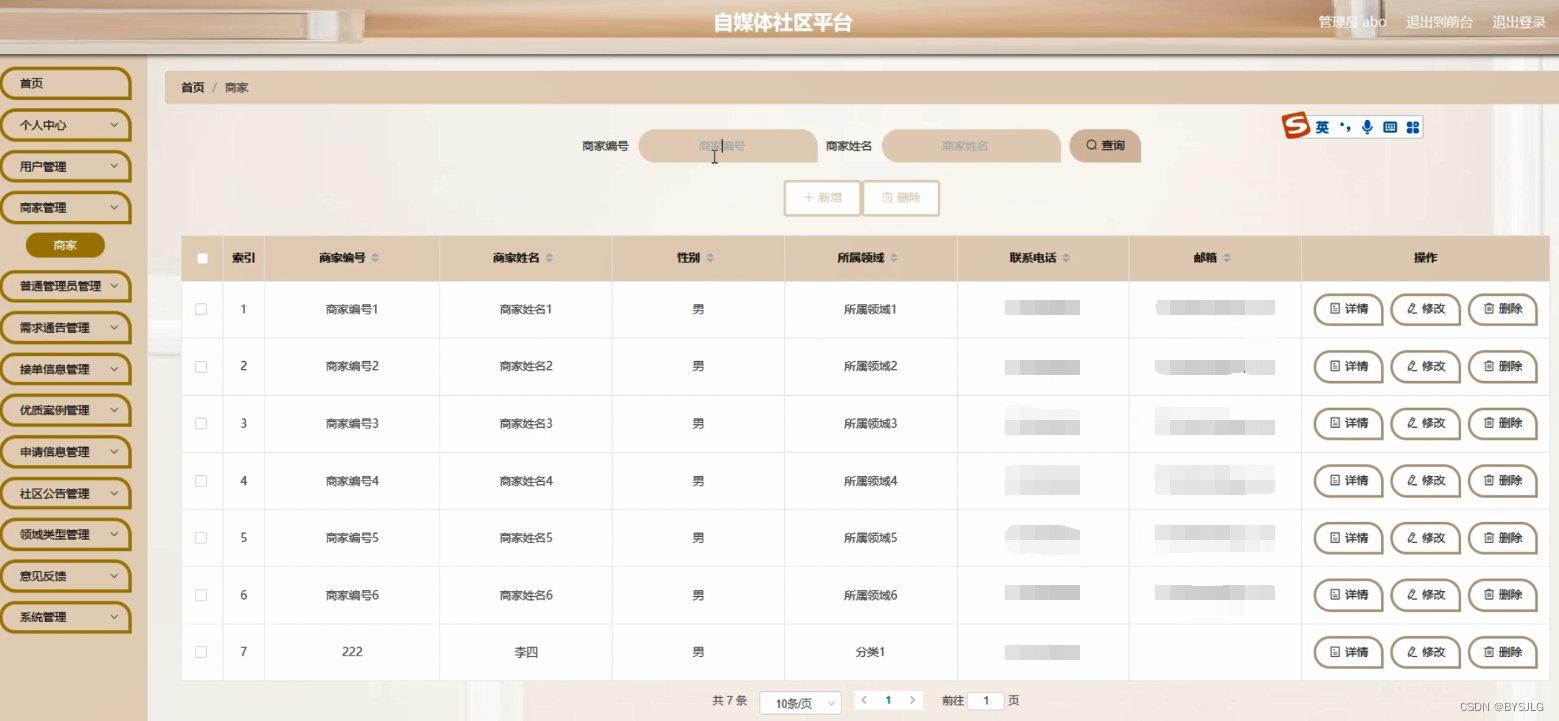Viewport: 1559px width, 721px height.
Task: Expand the 系统管理 sidebar menu
Action: [x=65, y=617]
